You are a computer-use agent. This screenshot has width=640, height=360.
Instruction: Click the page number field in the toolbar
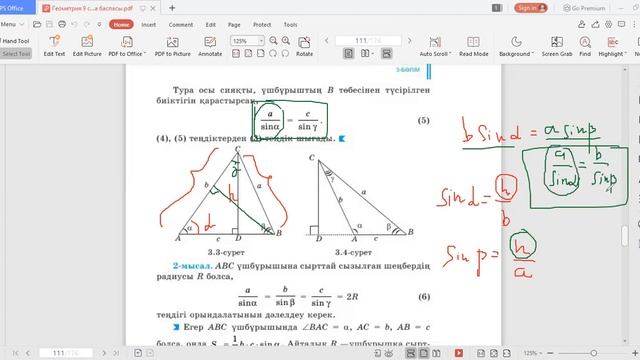tap(368, 41)
